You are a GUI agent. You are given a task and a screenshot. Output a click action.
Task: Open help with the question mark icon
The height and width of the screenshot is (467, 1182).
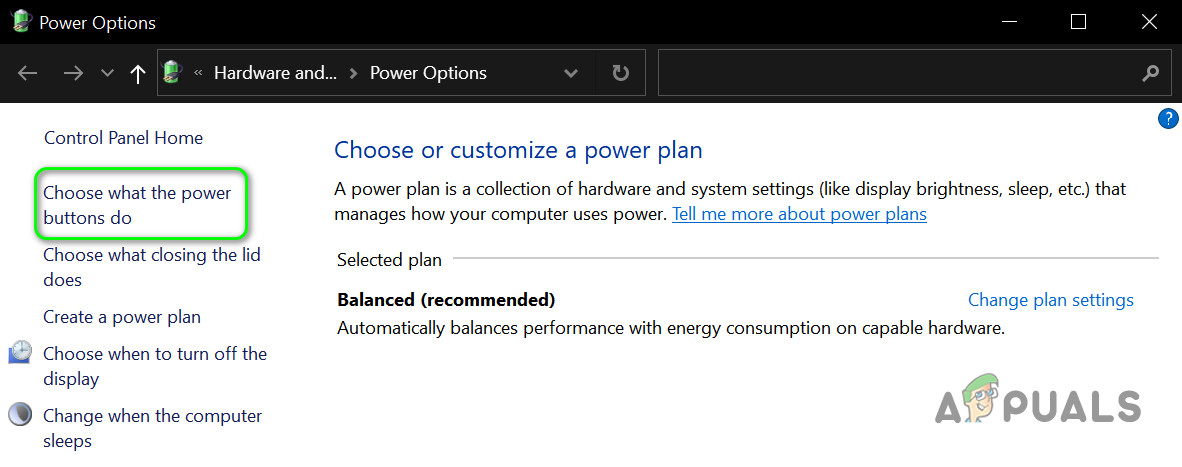(1167, 119)
